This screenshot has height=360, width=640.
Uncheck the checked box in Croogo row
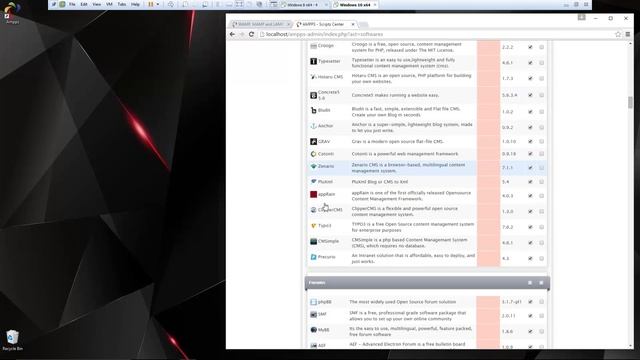(x=530, y=47)
